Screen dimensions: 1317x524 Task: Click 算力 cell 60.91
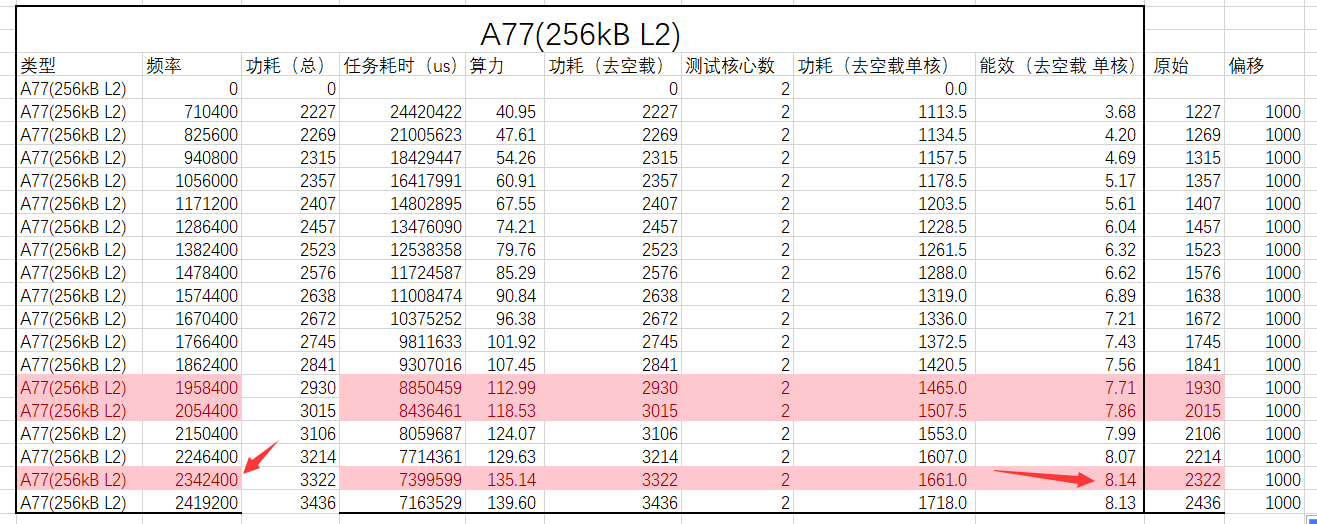click(x=505, y=181)
